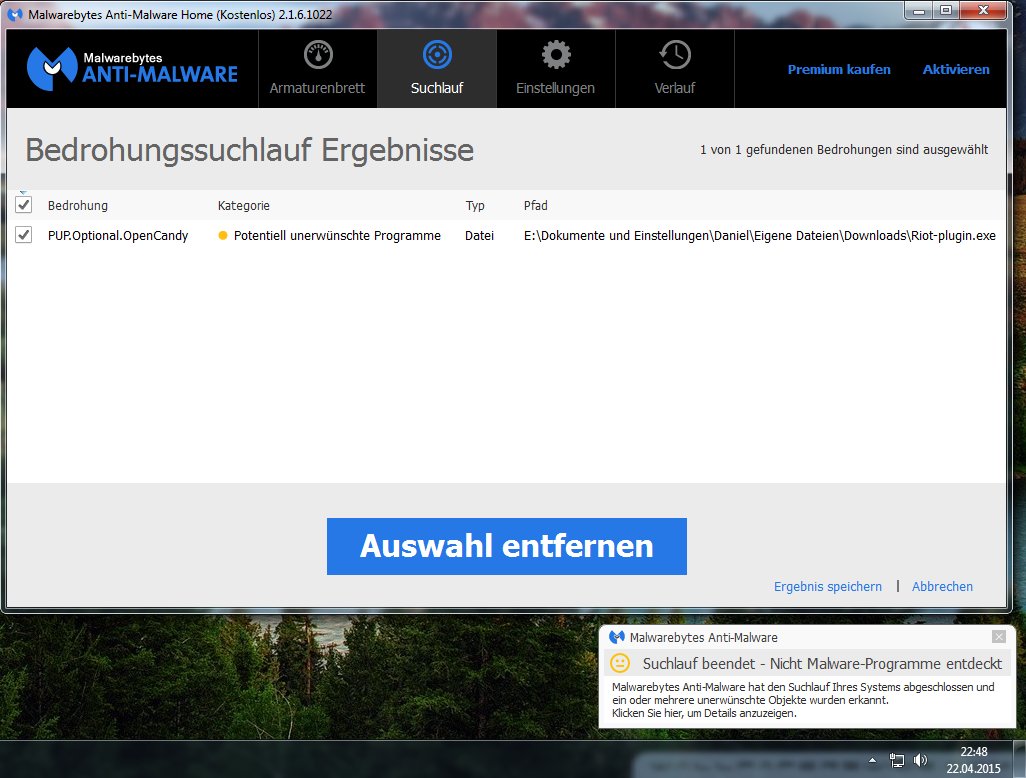Click the Bedrohungssuchlauf Ergebnisse heading
This screenshot has width=1026, height=778.
coord(249,150)
